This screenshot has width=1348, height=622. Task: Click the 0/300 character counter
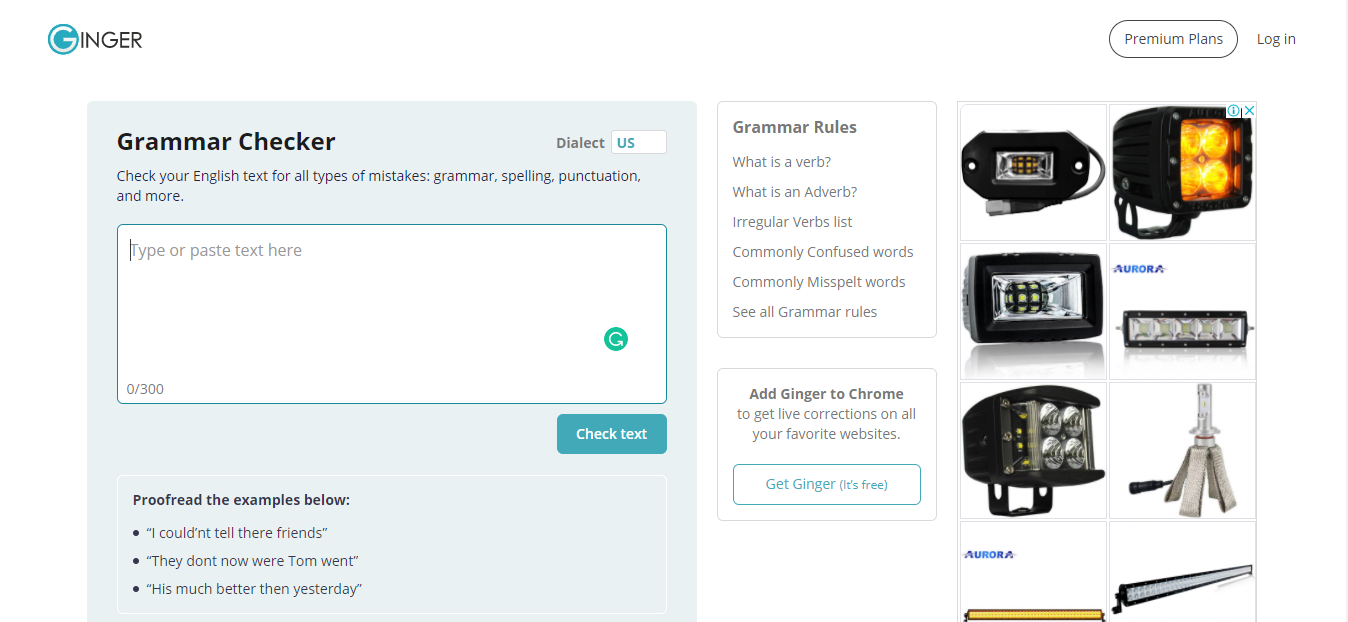click(x=145, y=389)
